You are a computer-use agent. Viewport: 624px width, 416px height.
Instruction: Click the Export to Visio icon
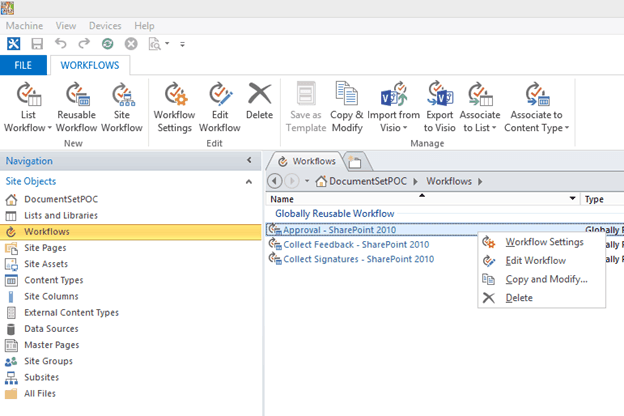[439, 97]
